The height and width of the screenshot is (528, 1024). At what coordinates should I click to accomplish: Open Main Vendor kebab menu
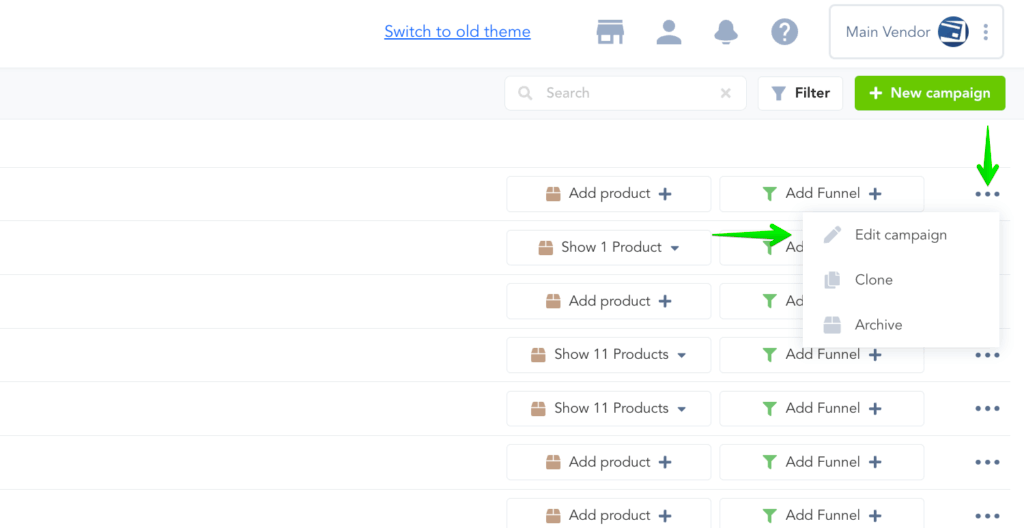click(x=986, y=32)
